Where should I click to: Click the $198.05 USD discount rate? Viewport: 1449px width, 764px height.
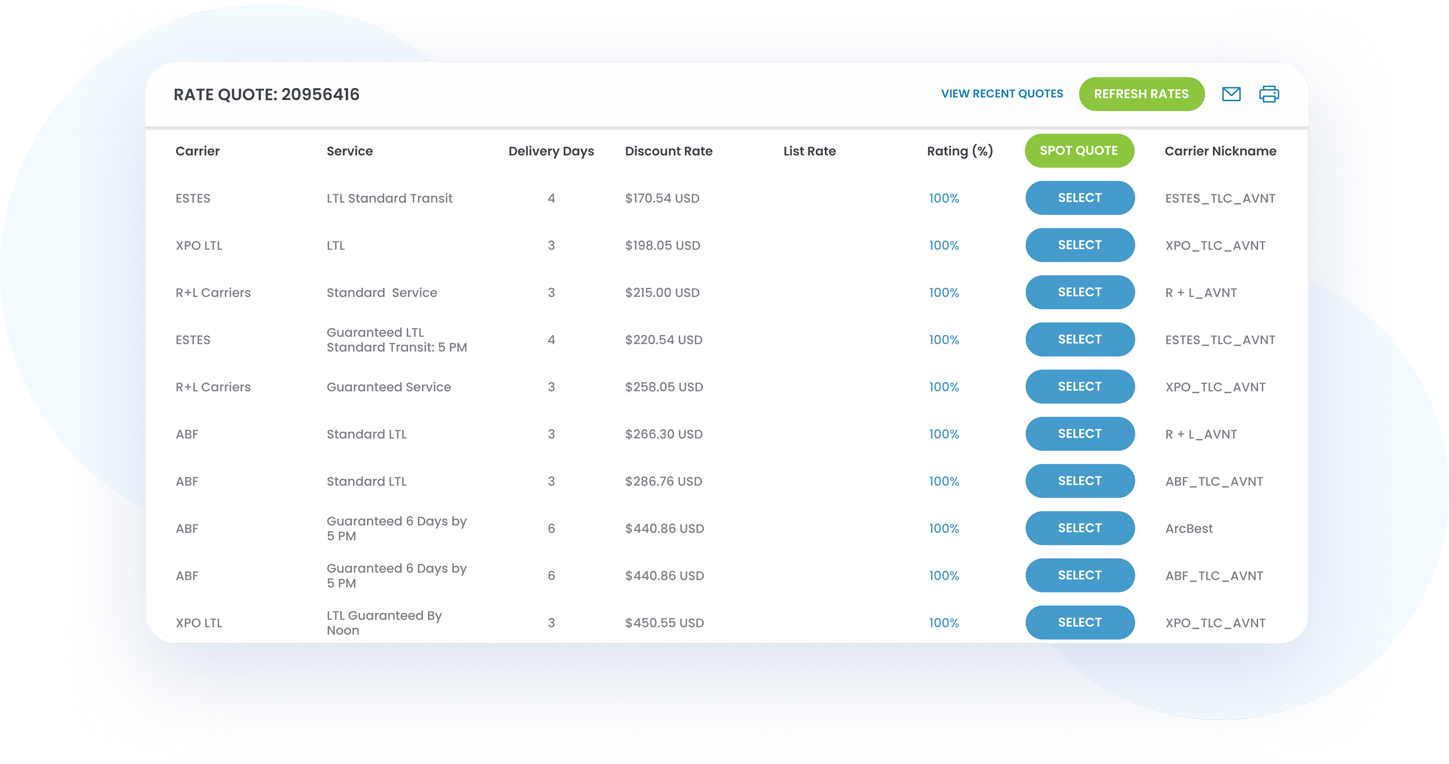pos(662,245)
